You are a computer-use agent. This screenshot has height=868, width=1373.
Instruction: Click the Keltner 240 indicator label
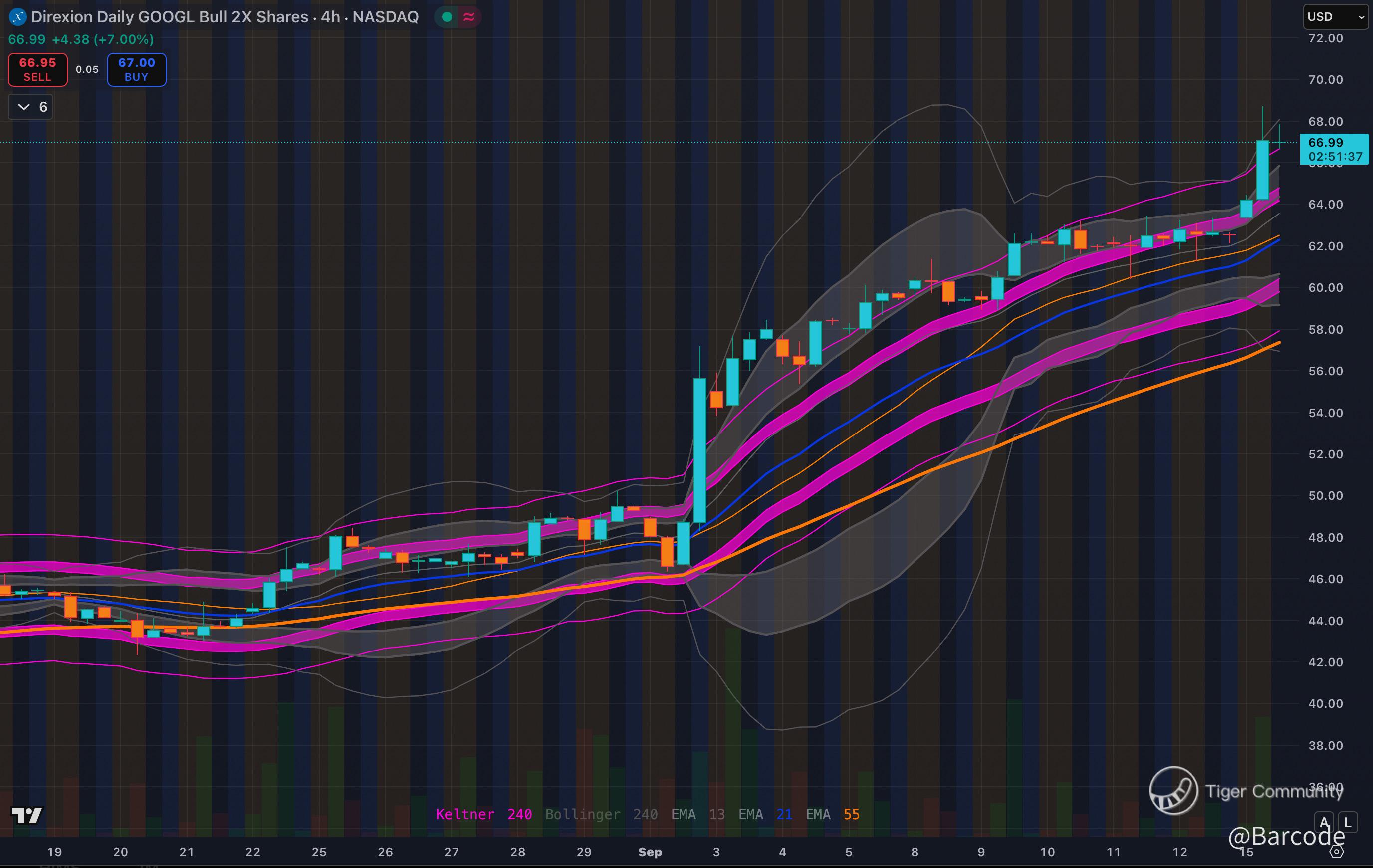click(x=483, y=815)
